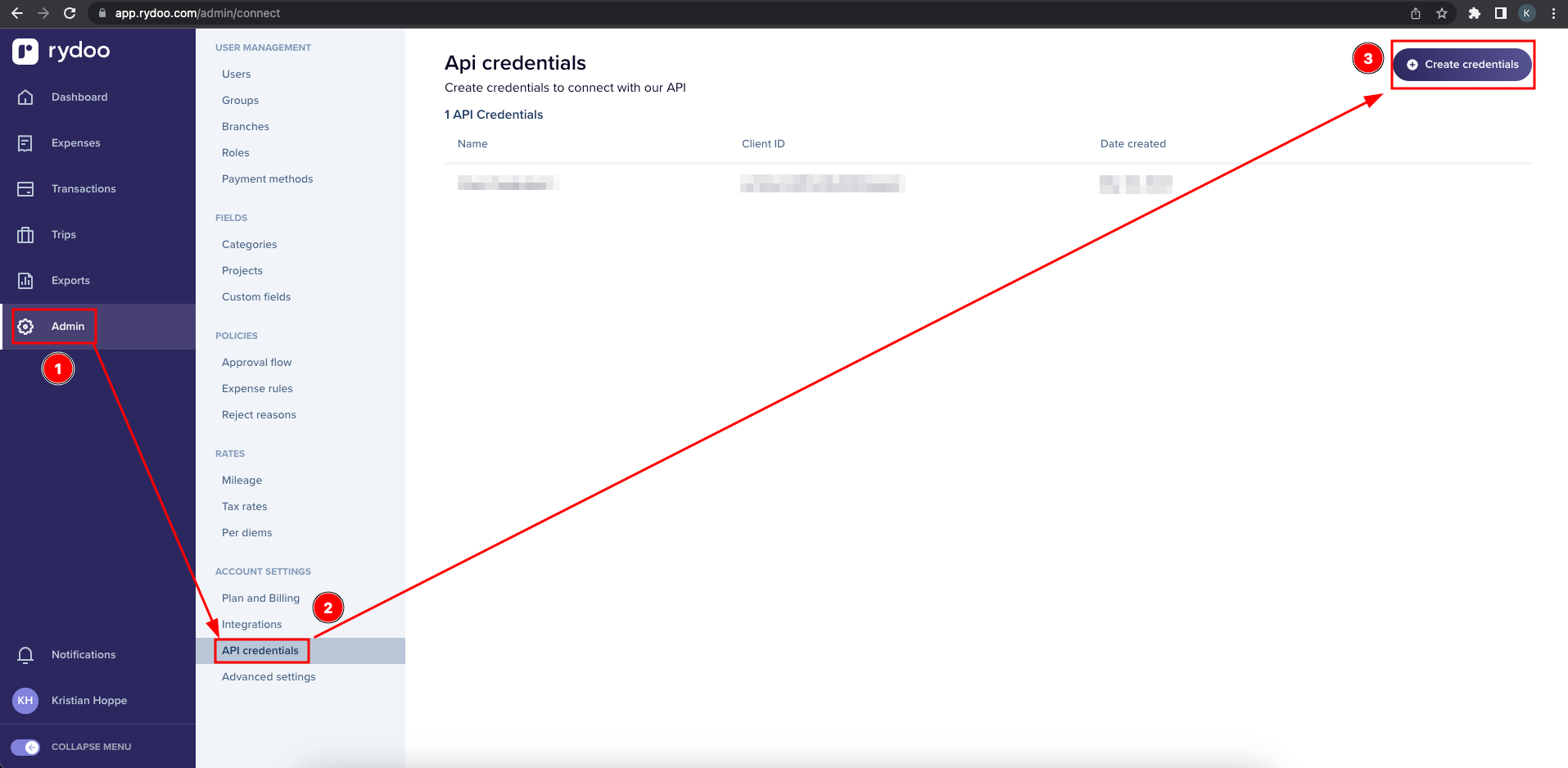Image resolution: width=1568 pixels, height=768 pixels.
Task: Click the share page icon in address bar
Action: click(x=1416, y=13)
